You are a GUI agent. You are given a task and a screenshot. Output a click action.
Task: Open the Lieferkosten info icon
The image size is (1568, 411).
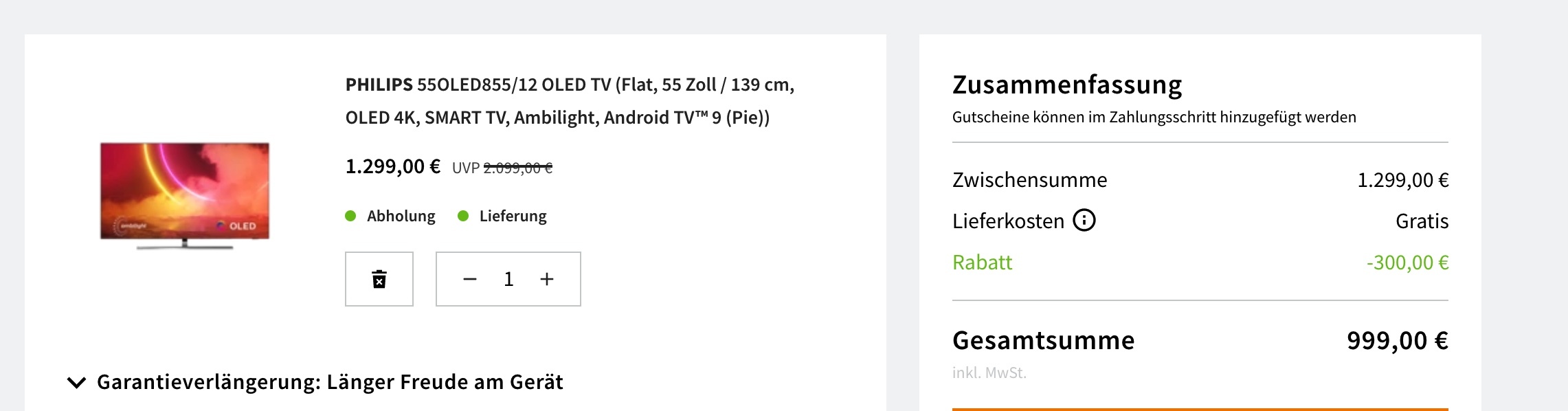1084,221
